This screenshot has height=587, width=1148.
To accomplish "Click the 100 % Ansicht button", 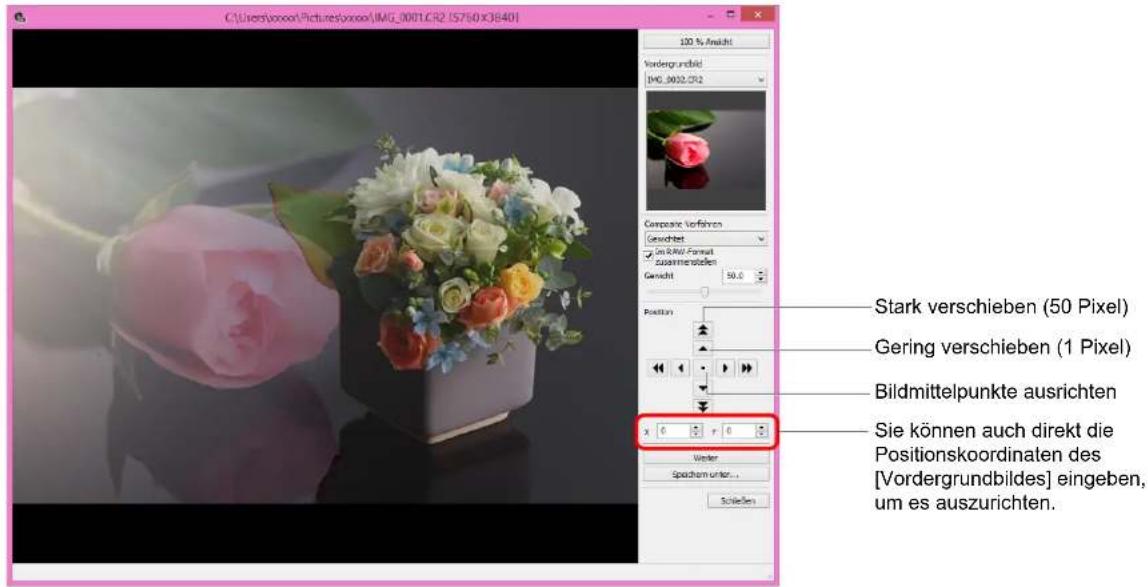I will [x=705, y=42].
